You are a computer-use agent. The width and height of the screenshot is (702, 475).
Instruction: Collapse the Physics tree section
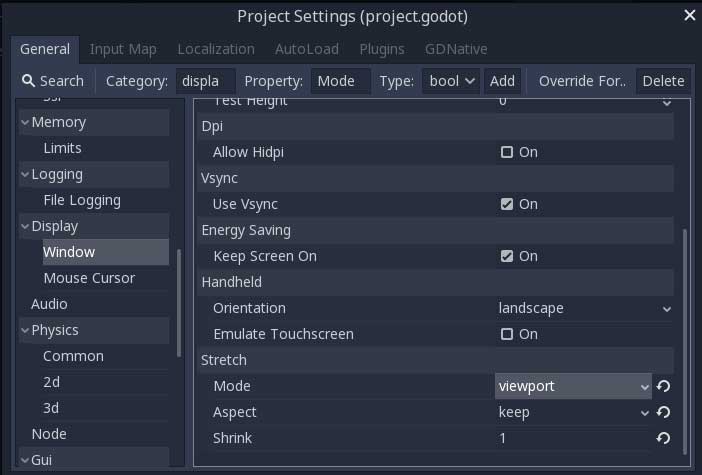pyautogui.click(x=25, y=331)
